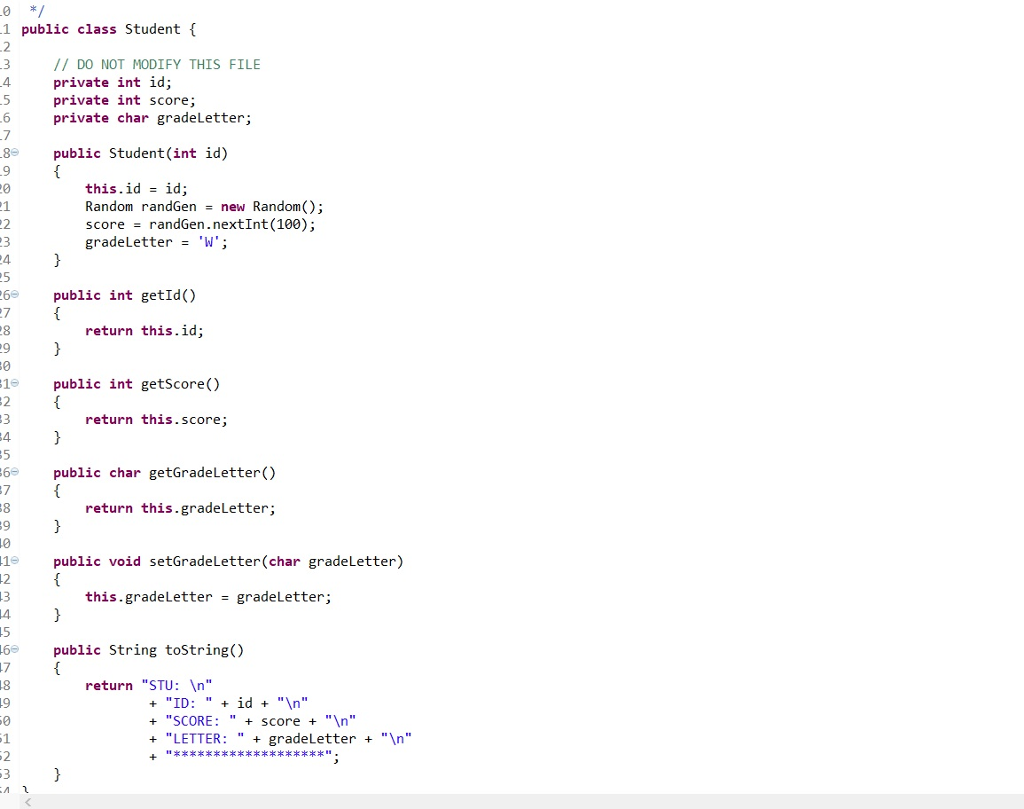The width and height of the screenshot is (1024, 809).
Task: Collapse the toString method body
Action: point(14,650)
